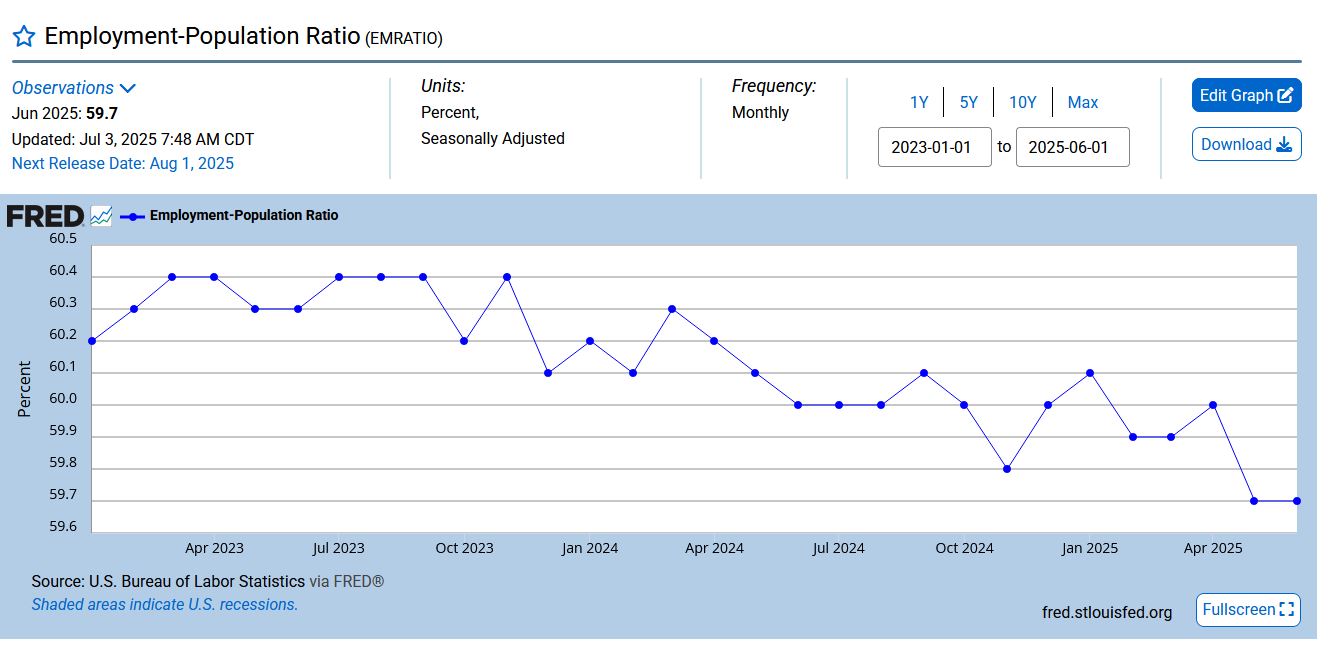Click the final data point at 59.7
The image size is (1339, 648).
click(1297, 501)
